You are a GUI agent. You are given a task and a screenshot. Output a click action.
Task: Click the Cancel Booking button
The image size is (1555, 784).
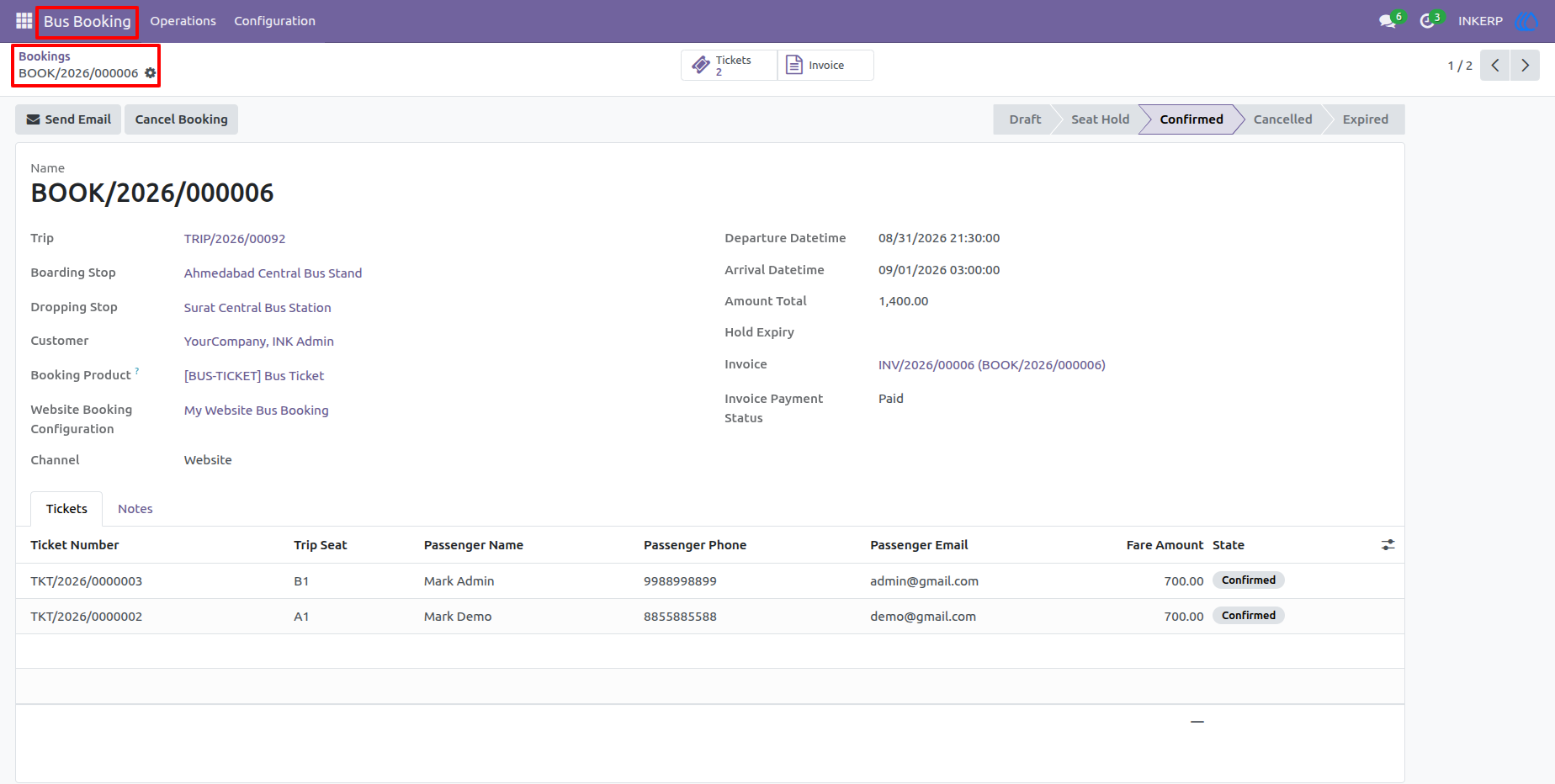[181, 119]
